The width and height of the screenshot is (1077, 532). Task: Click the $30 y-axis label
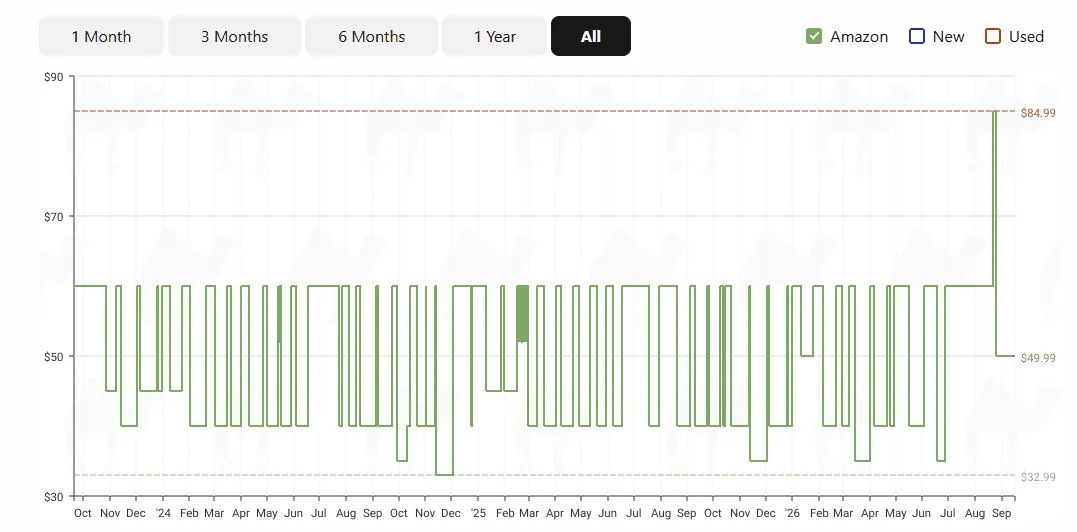[x=54, y=497]
